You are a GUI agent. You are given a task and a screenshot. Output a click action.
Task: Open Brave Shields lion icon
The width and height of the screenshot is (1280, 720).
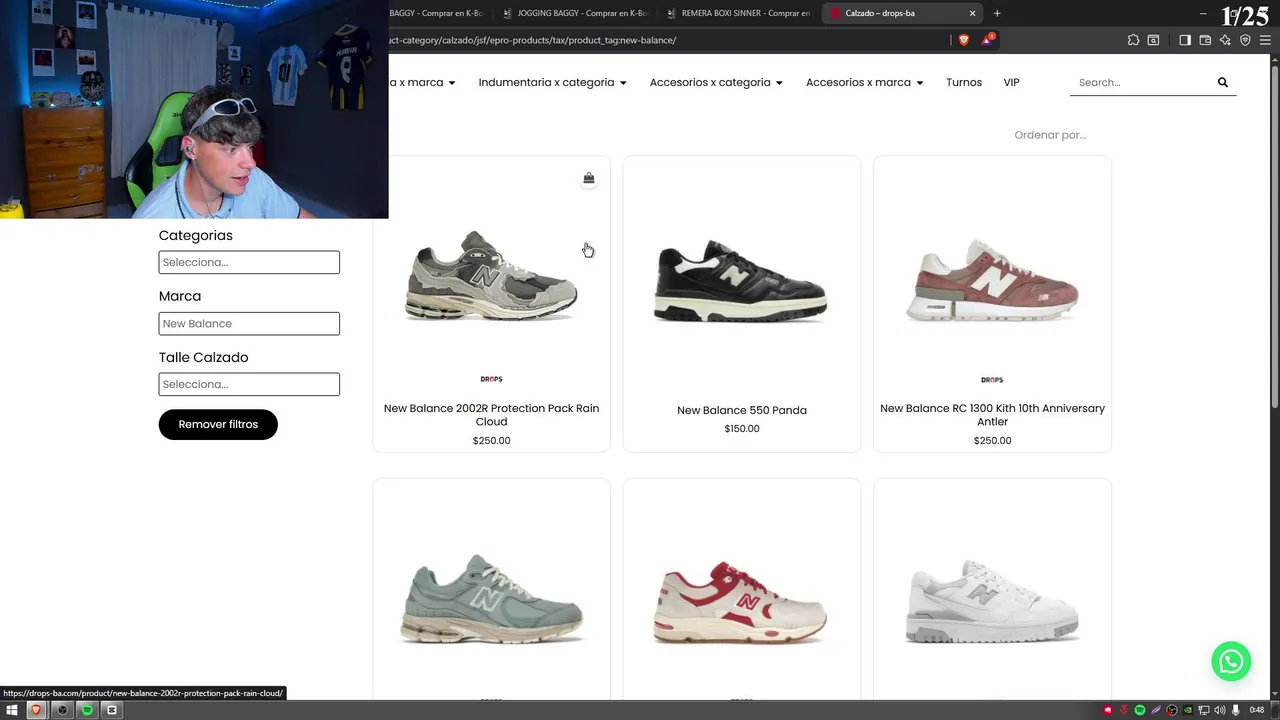[x=964, y=40]
